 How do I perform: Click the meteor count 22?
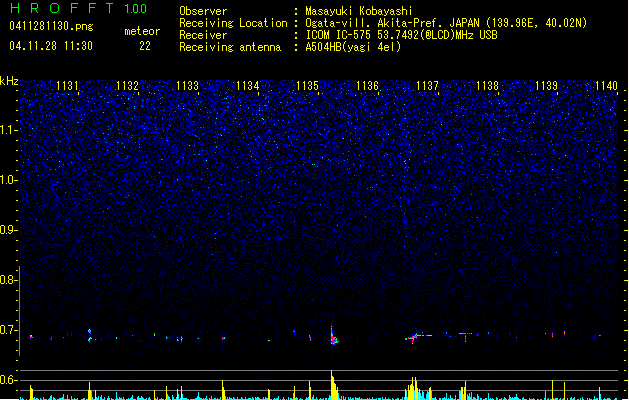click(145, 46)
